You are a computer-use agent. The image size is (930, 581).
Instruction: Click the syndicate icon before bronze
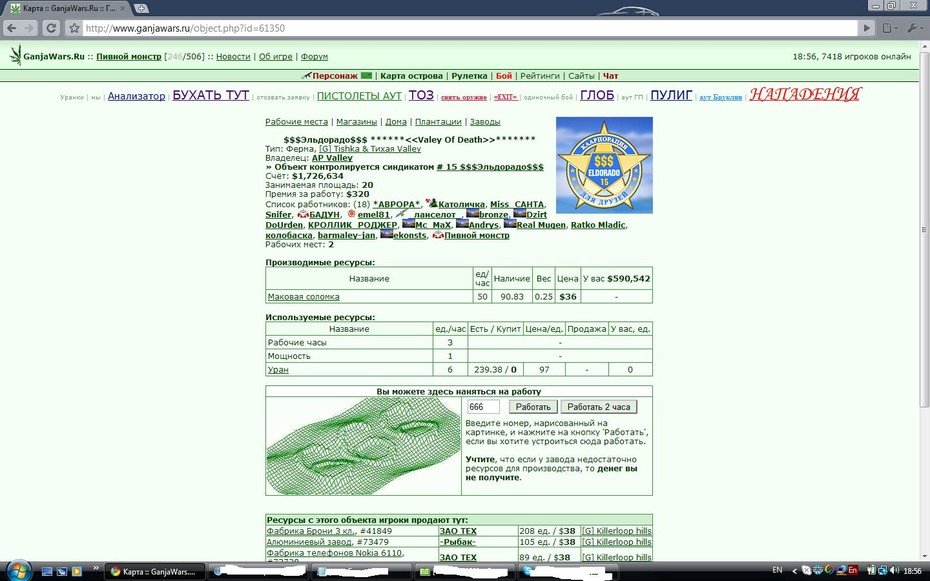pos(473,214)
